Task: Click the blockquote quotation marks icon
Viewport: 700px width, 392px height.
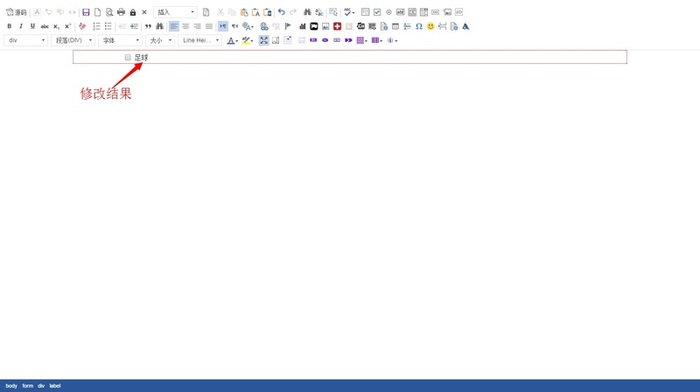Action: pos(148,26)
